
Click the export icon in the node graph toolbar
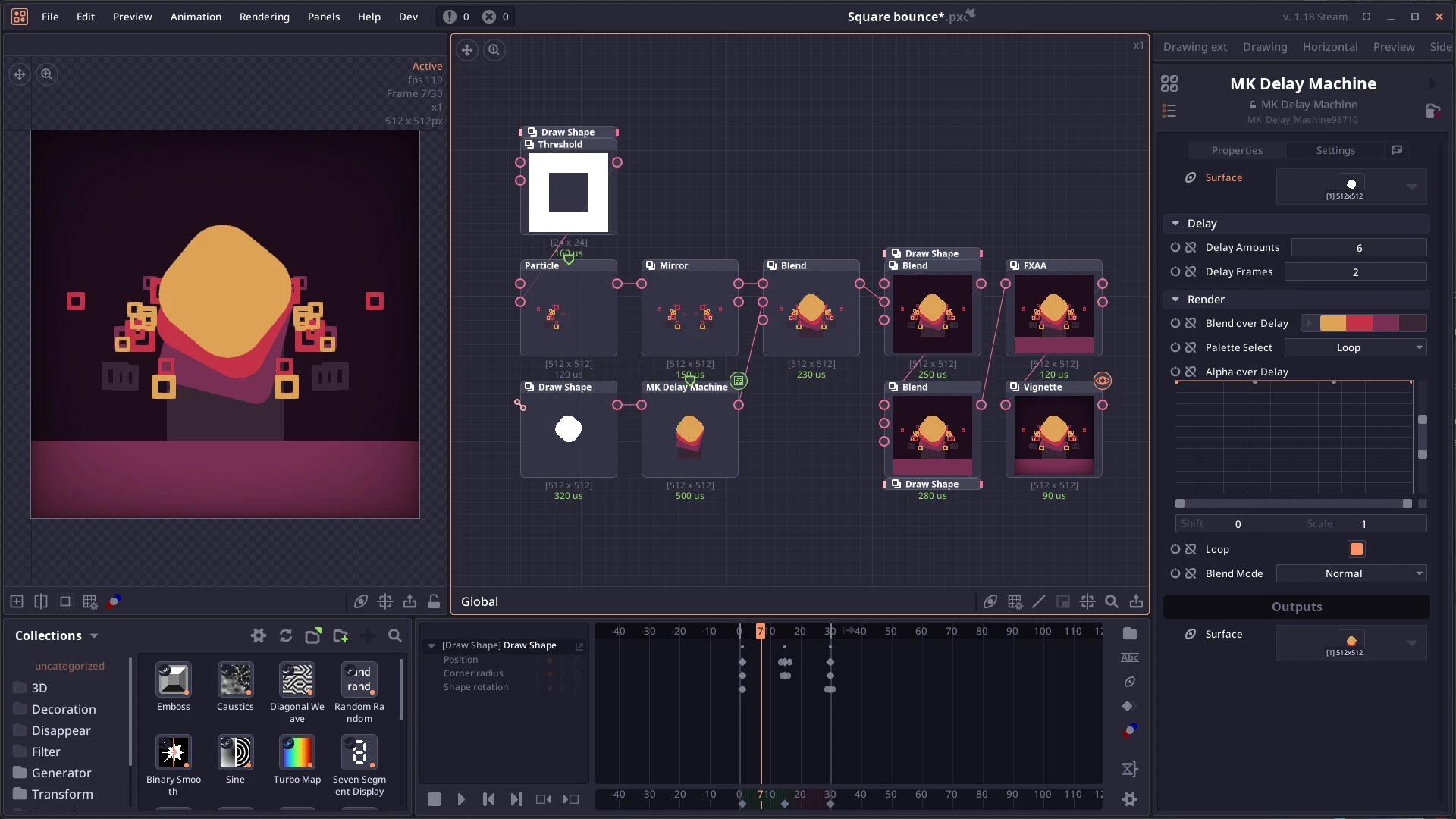tap(1137, 601)
